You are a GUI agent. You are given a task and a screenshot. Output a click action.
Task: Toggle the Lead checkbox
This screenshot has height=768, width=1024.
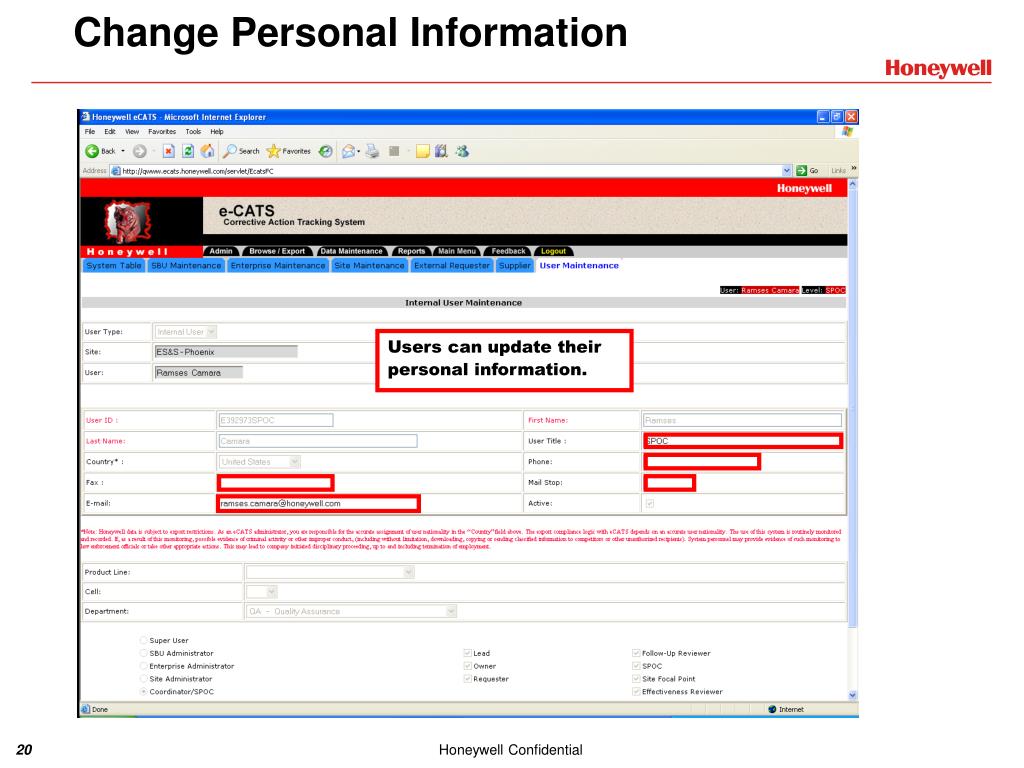coord(468,653)
